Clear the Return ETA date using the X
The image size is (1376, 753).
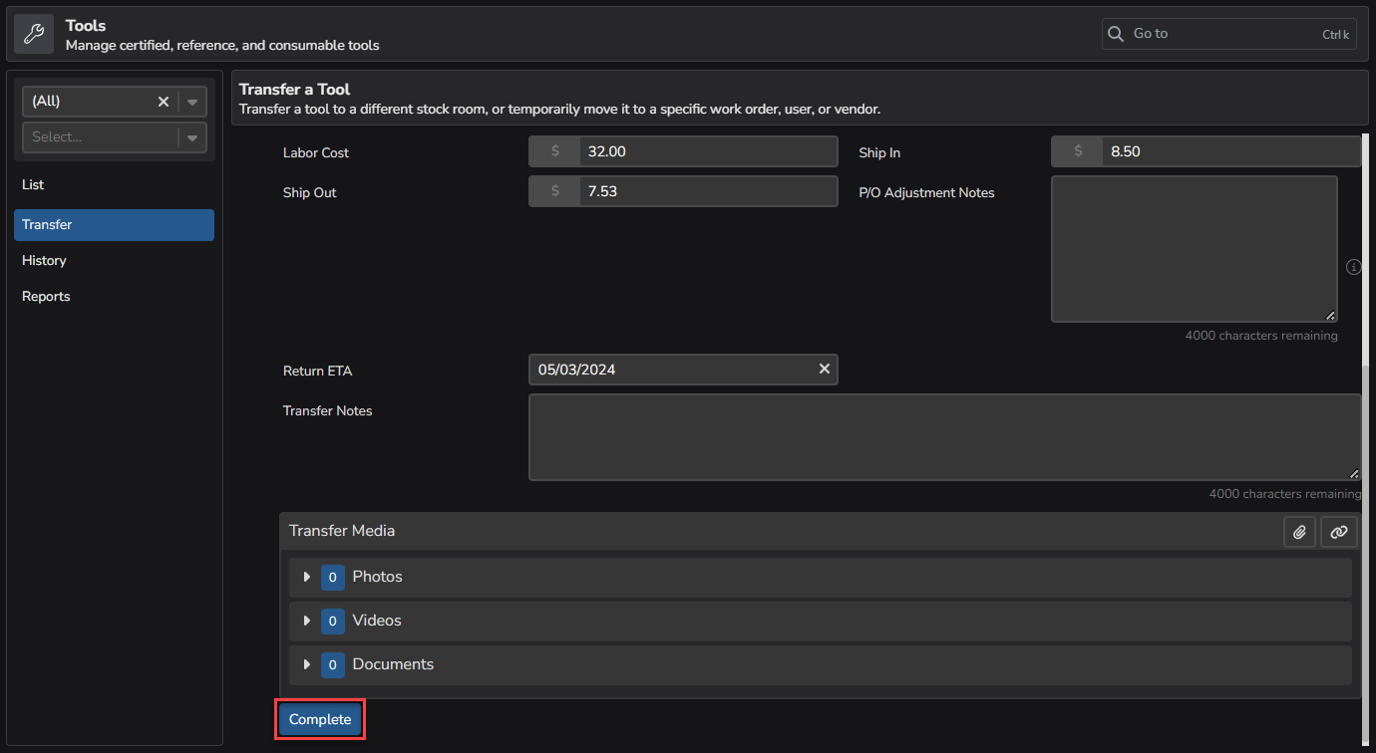click(x=824, y=369)
